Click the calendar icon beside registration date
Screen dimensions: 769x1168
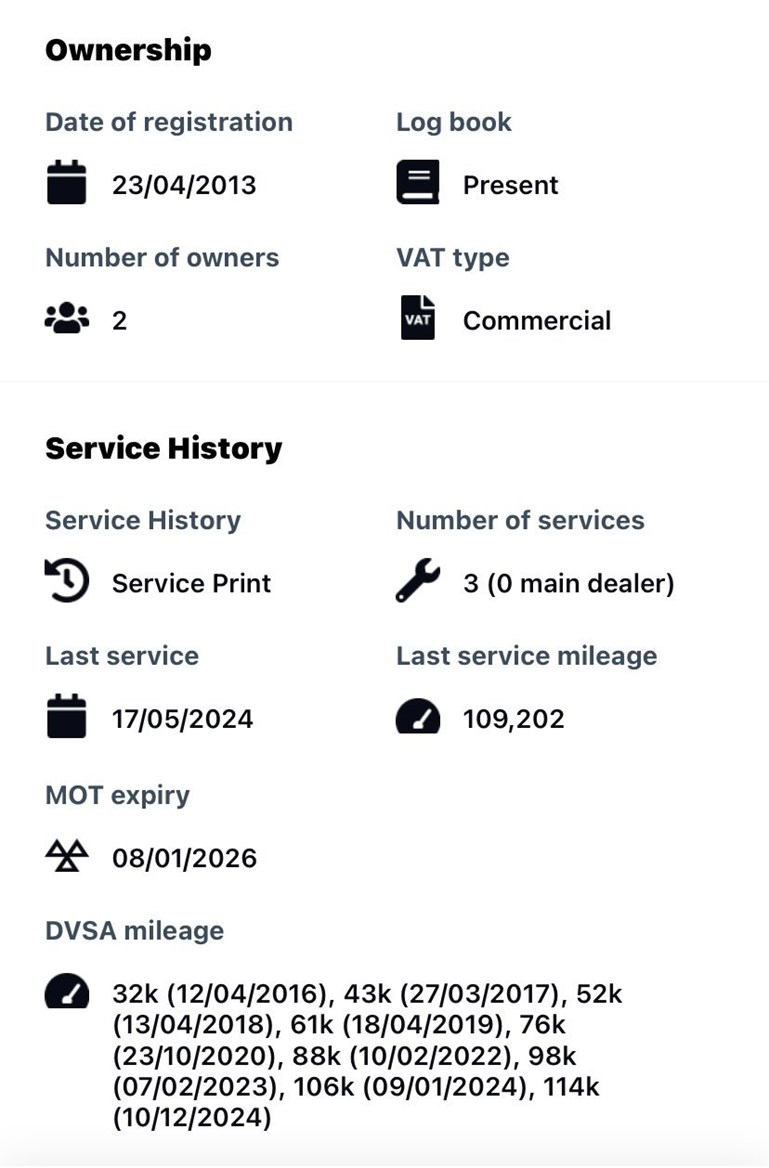[66, 184]
